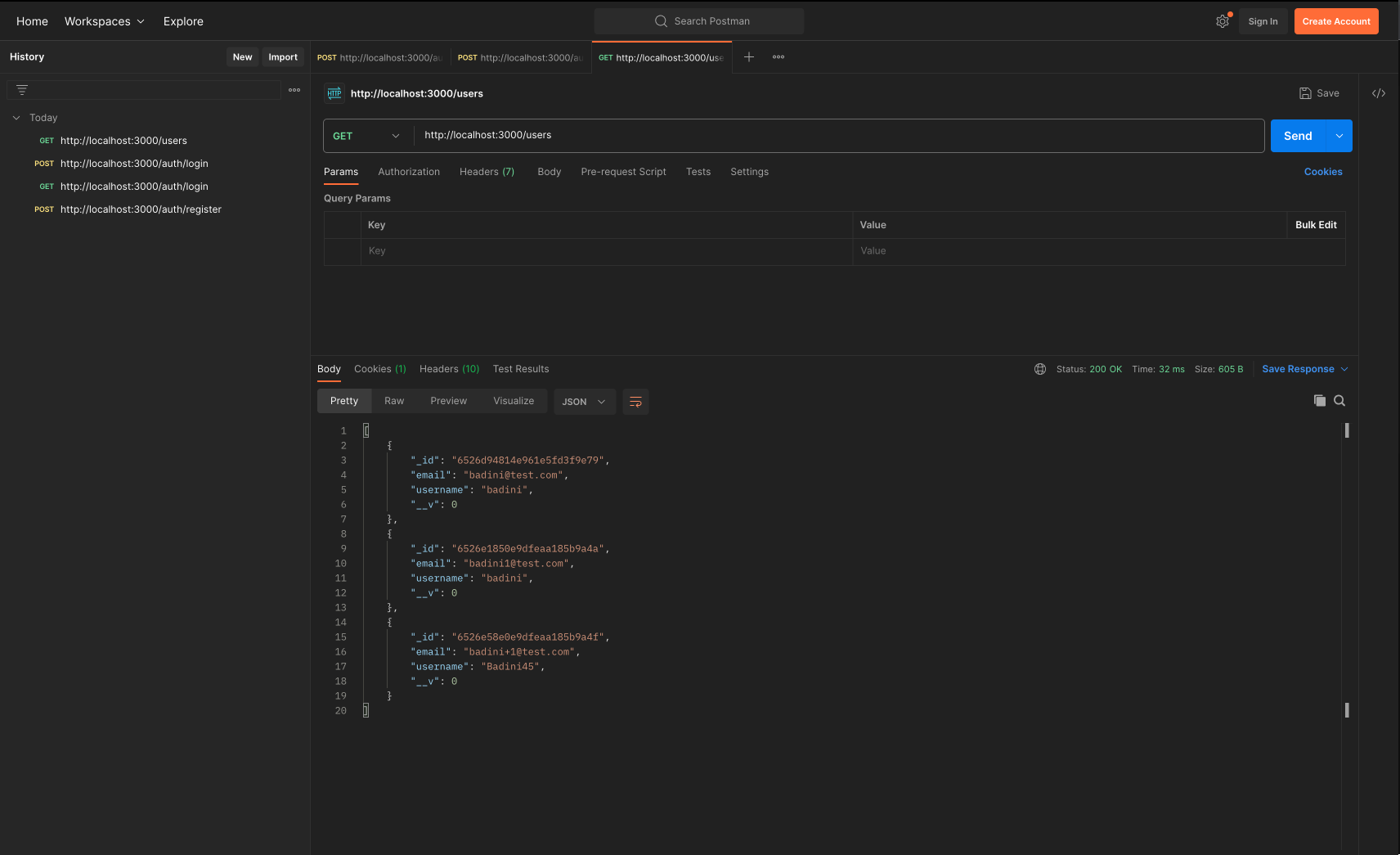The image size is (1400, 855).
Task: Click the Search Postman field
Action: click(699, 21)
